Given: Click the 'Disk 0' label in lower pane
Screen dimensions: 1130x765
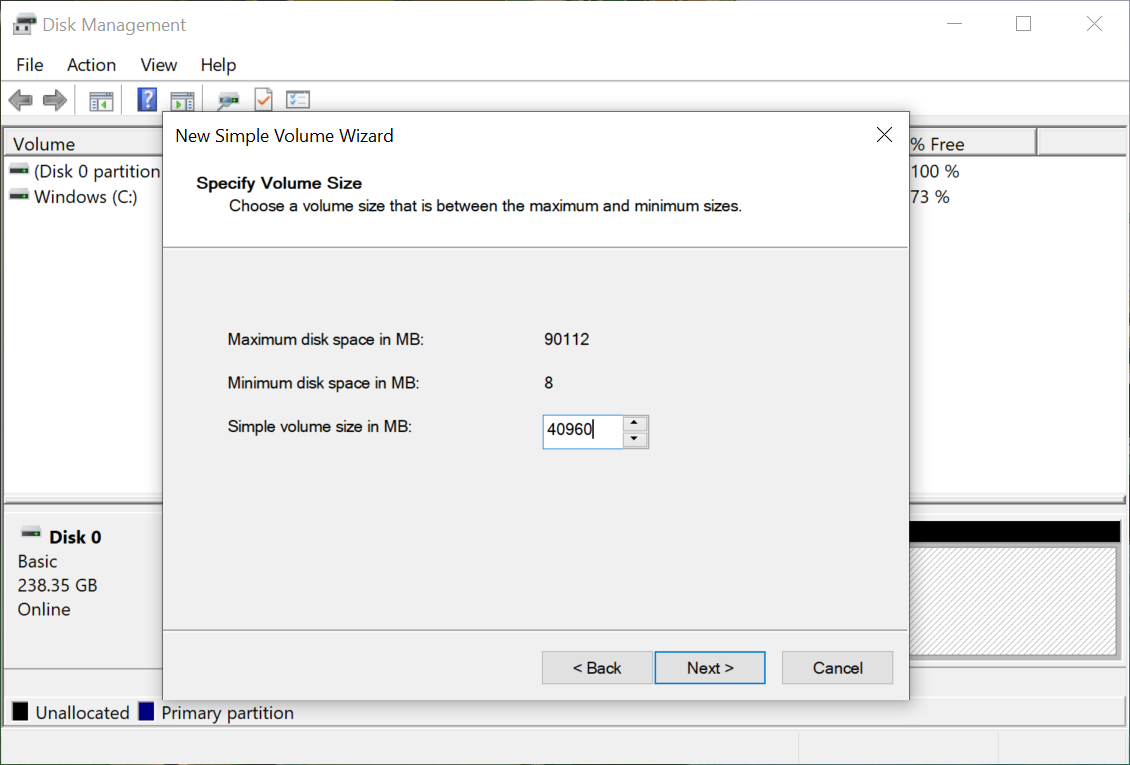Looking at the screenshot, I should tap(75, 537).
